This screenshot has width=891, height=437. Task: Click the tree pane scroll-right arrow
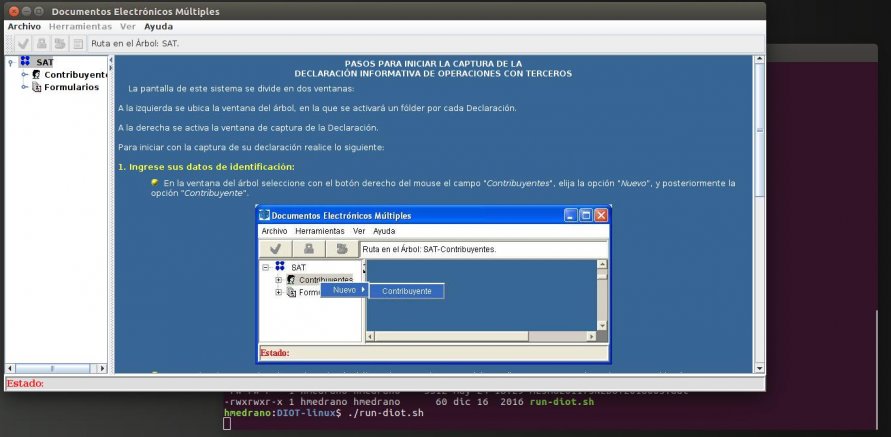[x=102, y=368]
